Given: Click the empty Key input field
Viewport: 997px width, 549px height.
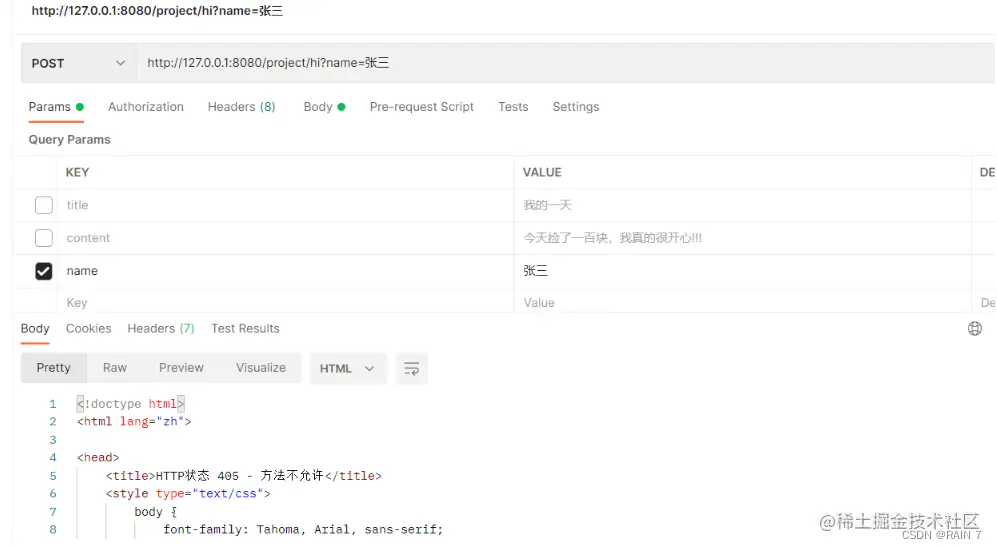Looking at the screenshot, I should 285,302.
